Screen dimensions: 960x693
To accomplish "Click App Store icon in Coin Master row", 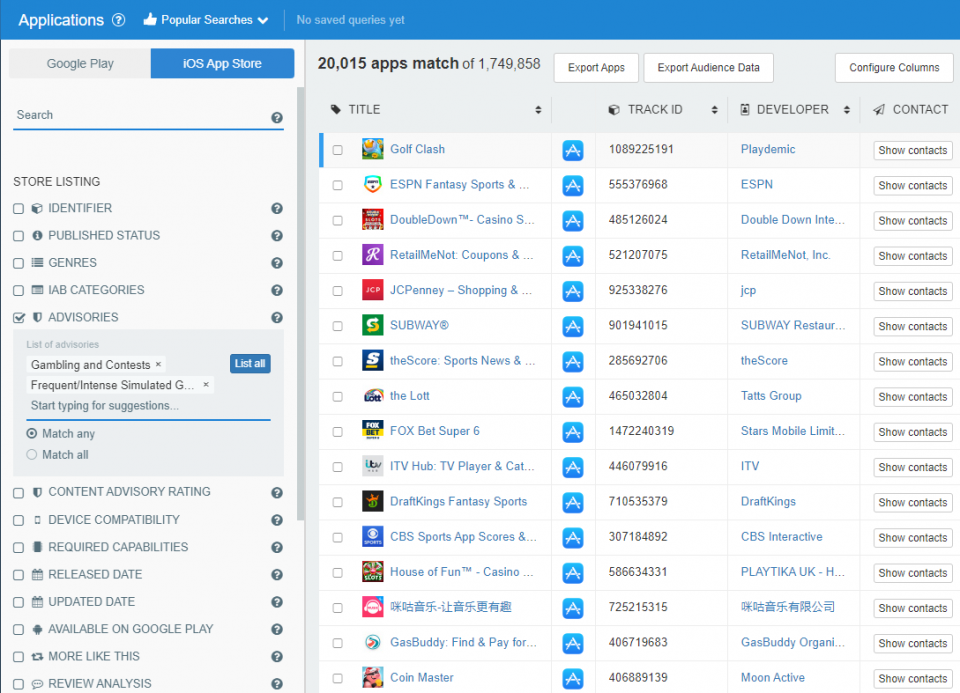I will (x=572, y=679).
